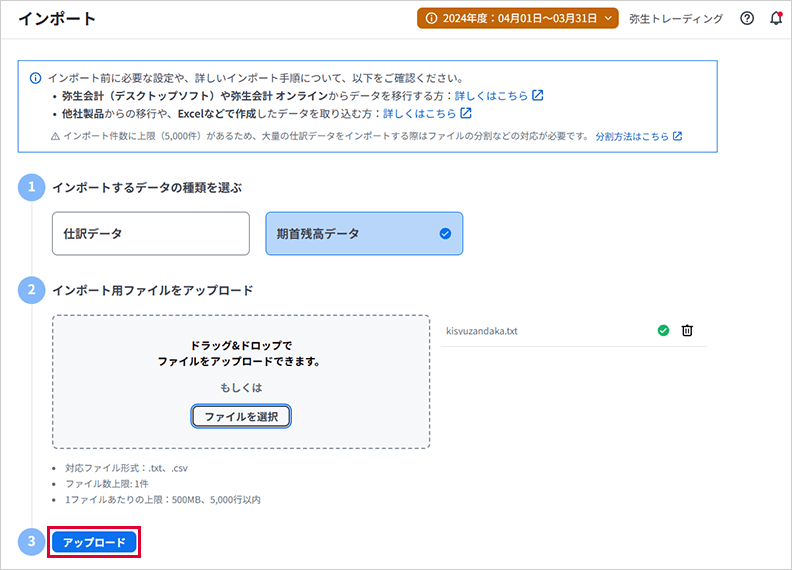Select the 仕訳データ data type option
The image size is (792, 570).
point(150,234)
